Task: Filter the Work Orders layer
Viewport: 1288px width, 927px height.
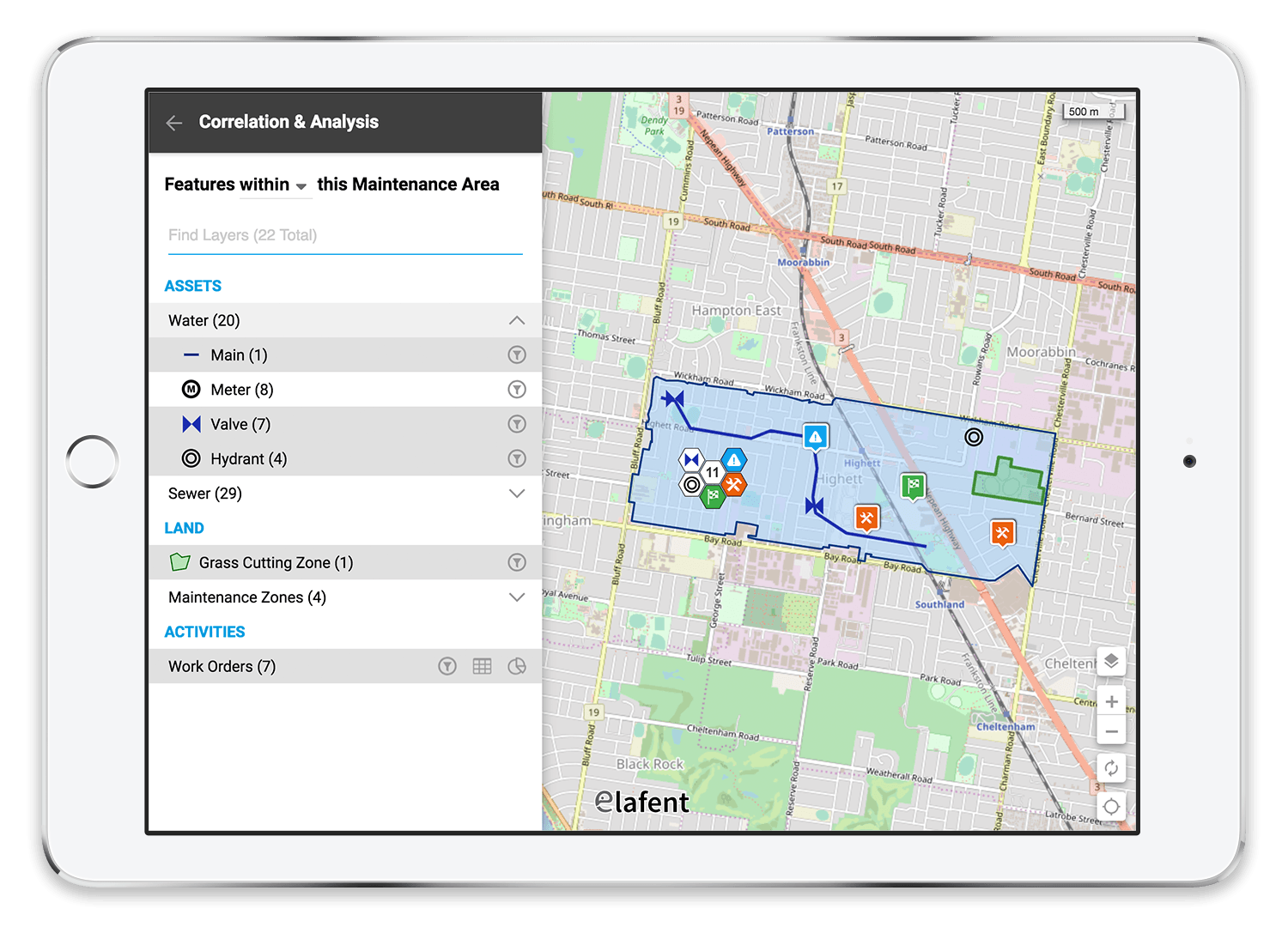Action: click(447, 666)
